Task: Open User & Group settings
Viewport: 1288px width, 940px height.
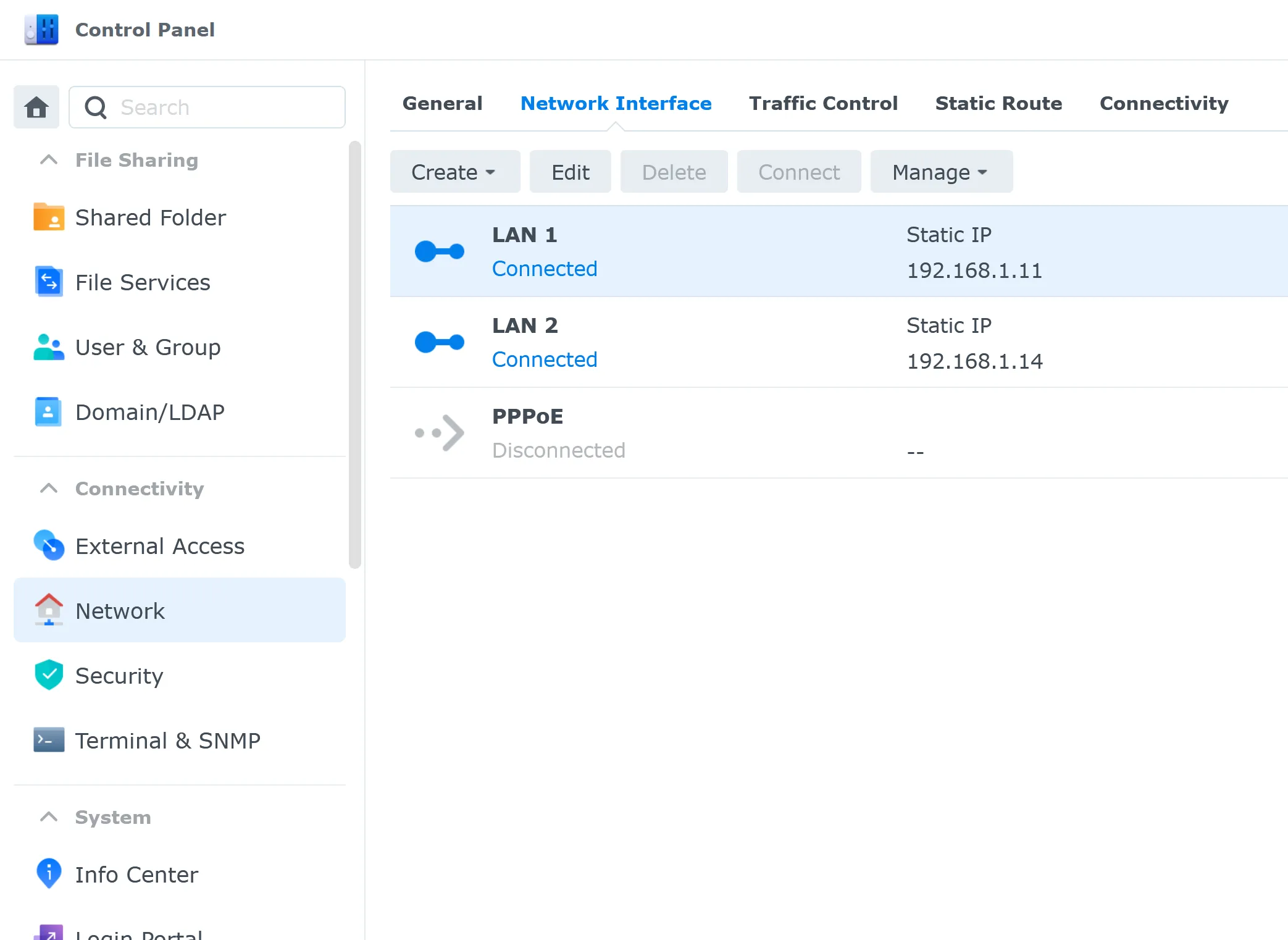Action: (x=148, y=347)
